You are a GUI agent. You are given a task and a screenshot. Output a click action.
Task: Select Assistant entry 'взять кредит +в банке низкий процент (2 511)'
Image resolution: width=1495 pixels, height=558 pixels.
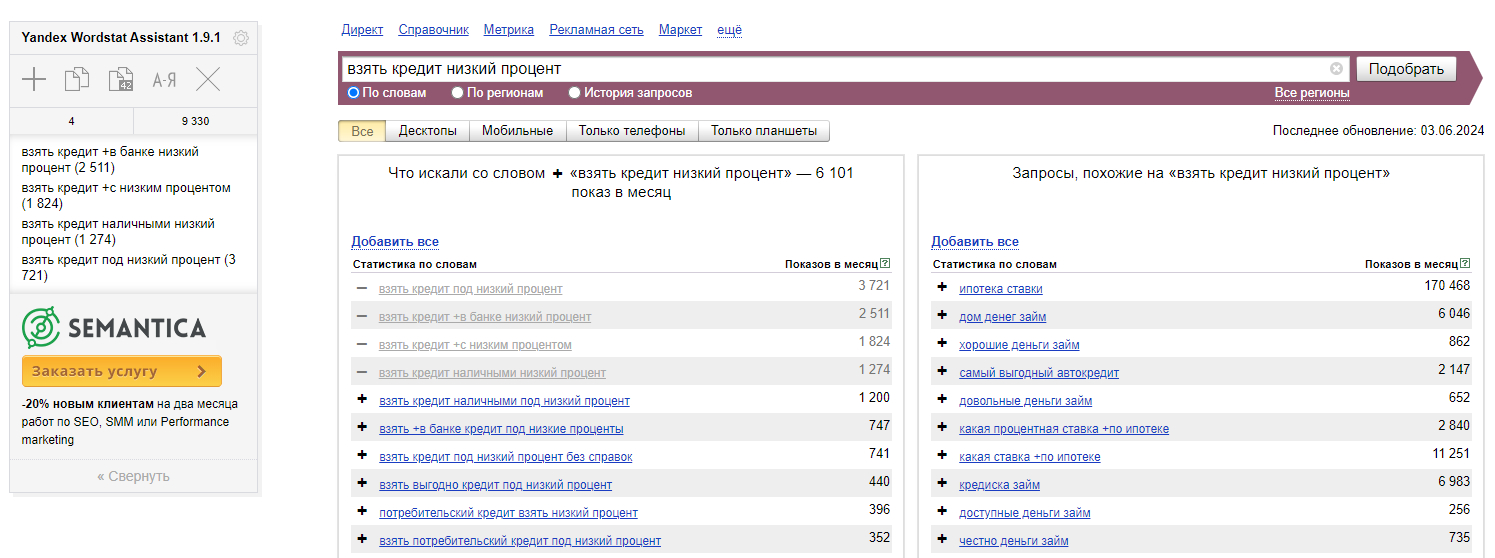click(x=110, y=160)
